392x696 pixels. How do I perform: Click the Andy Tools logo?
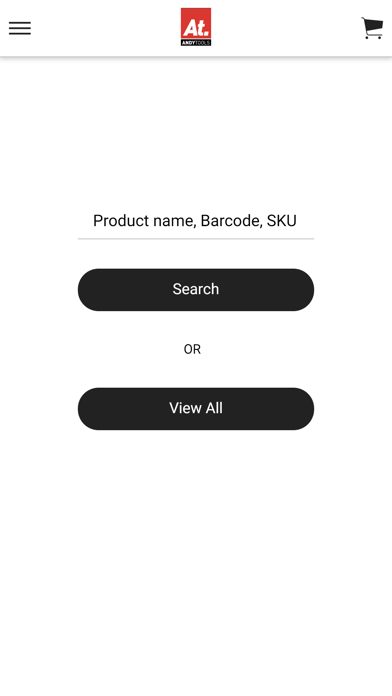tap(196, 27)
